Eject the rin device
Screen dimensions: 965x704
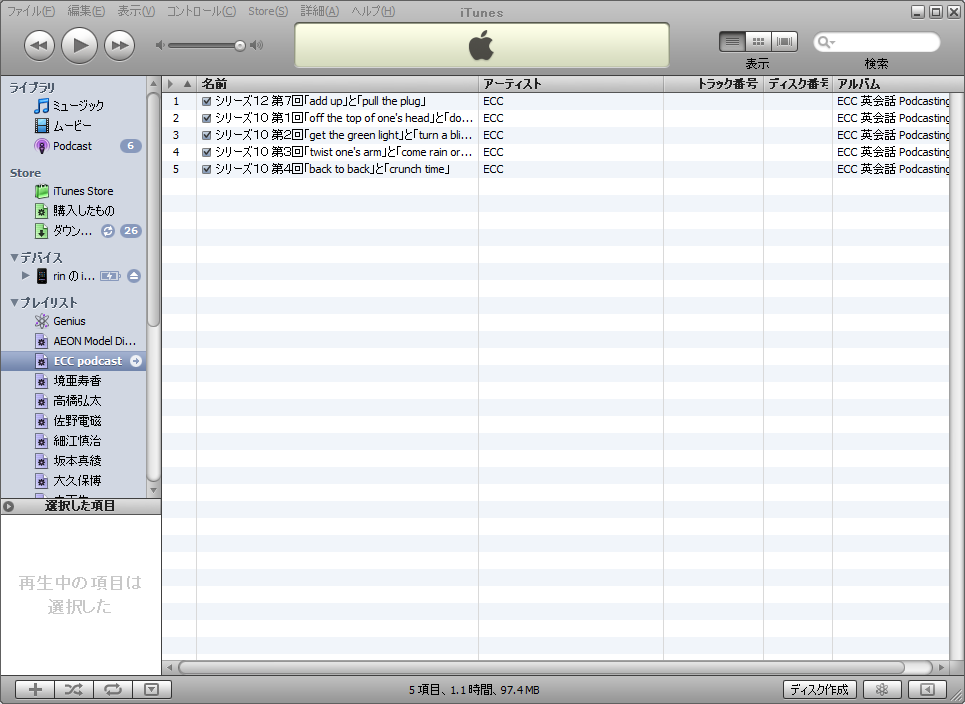[x=134, y=276]
